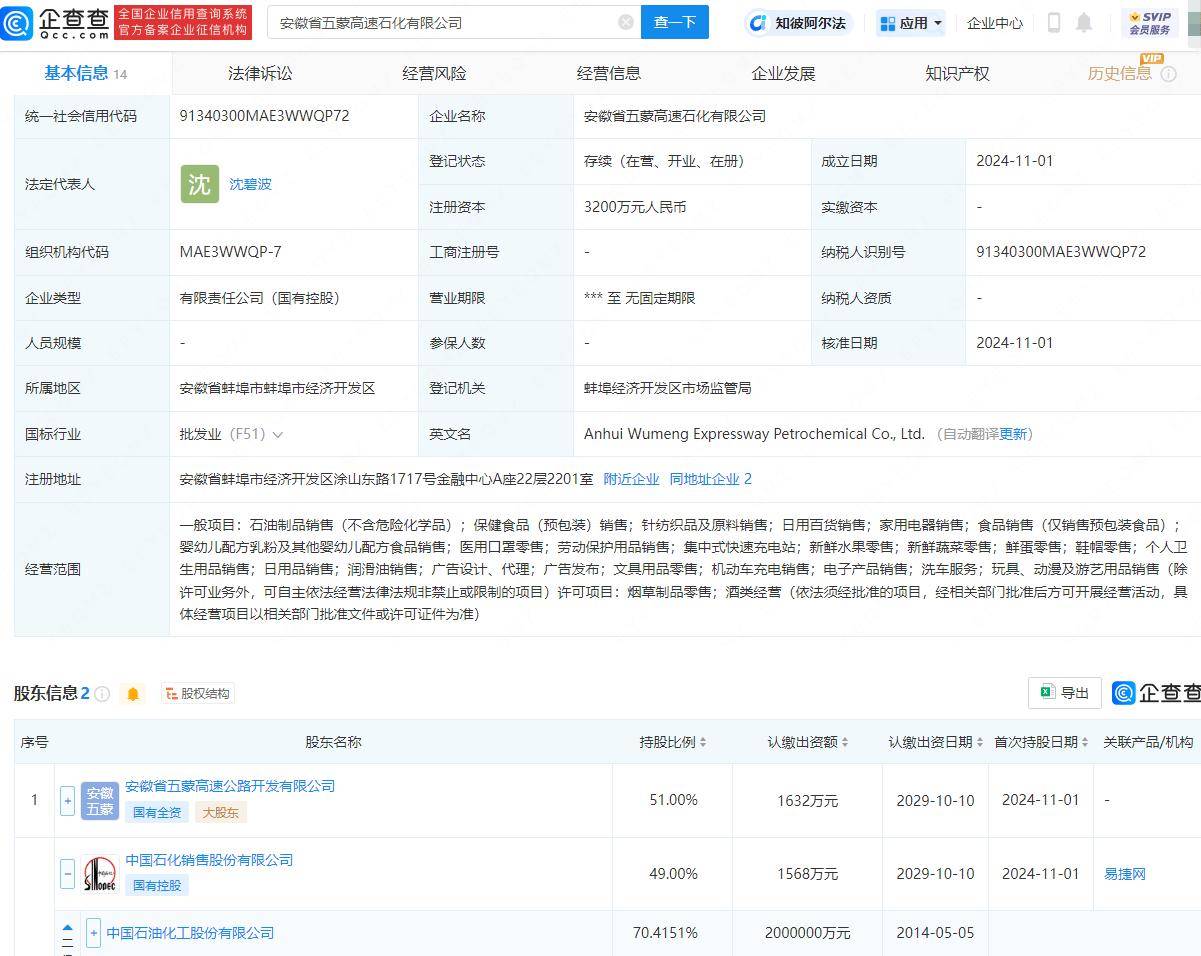Open the mobile phone icon in header
Viewport: 1201px width, 956px height.
click(x=1054, y=22)
